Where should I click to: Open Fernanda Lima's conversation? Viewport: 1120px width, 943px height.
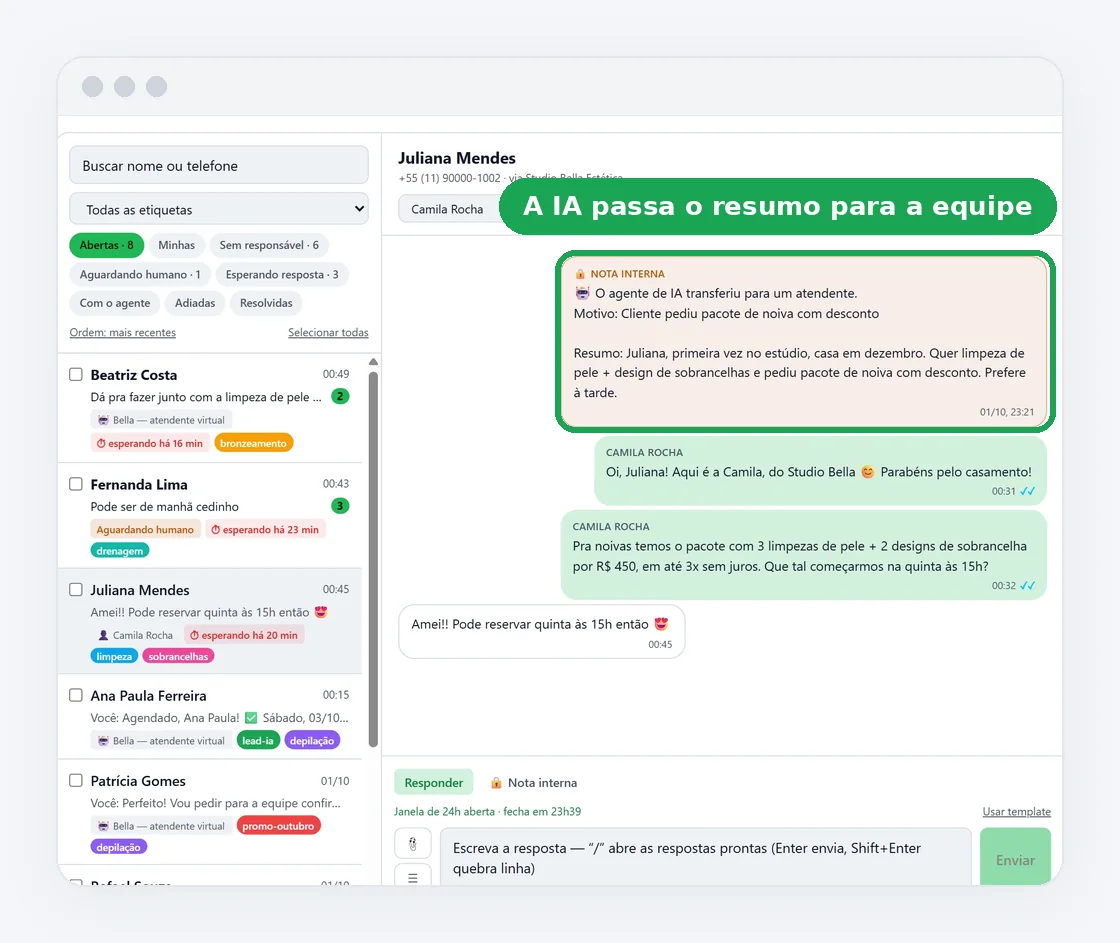coord(210,516)
